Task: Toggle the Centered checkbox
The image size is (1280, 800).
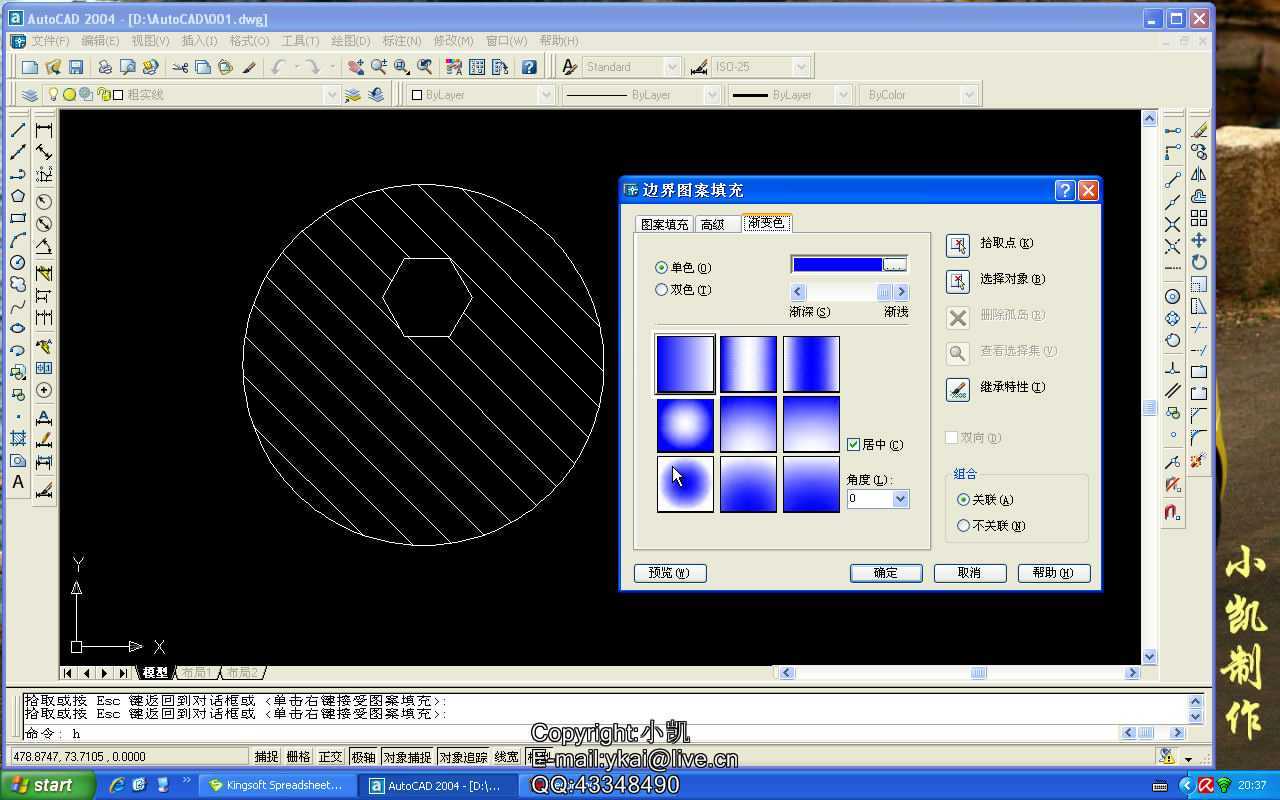Action: [x=853, y=444]
